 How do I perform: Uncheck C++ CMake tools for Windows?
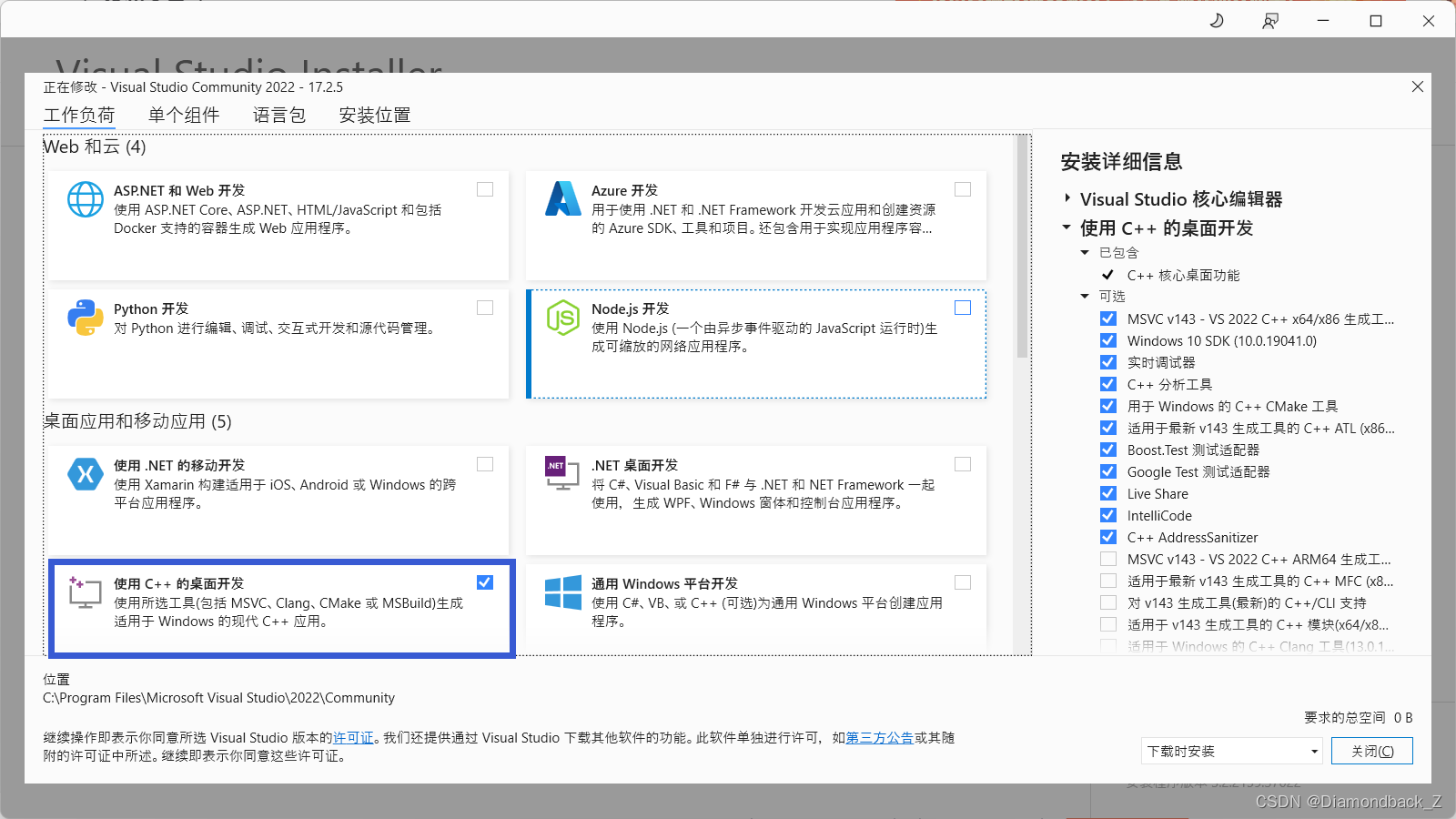[1108, 406]
